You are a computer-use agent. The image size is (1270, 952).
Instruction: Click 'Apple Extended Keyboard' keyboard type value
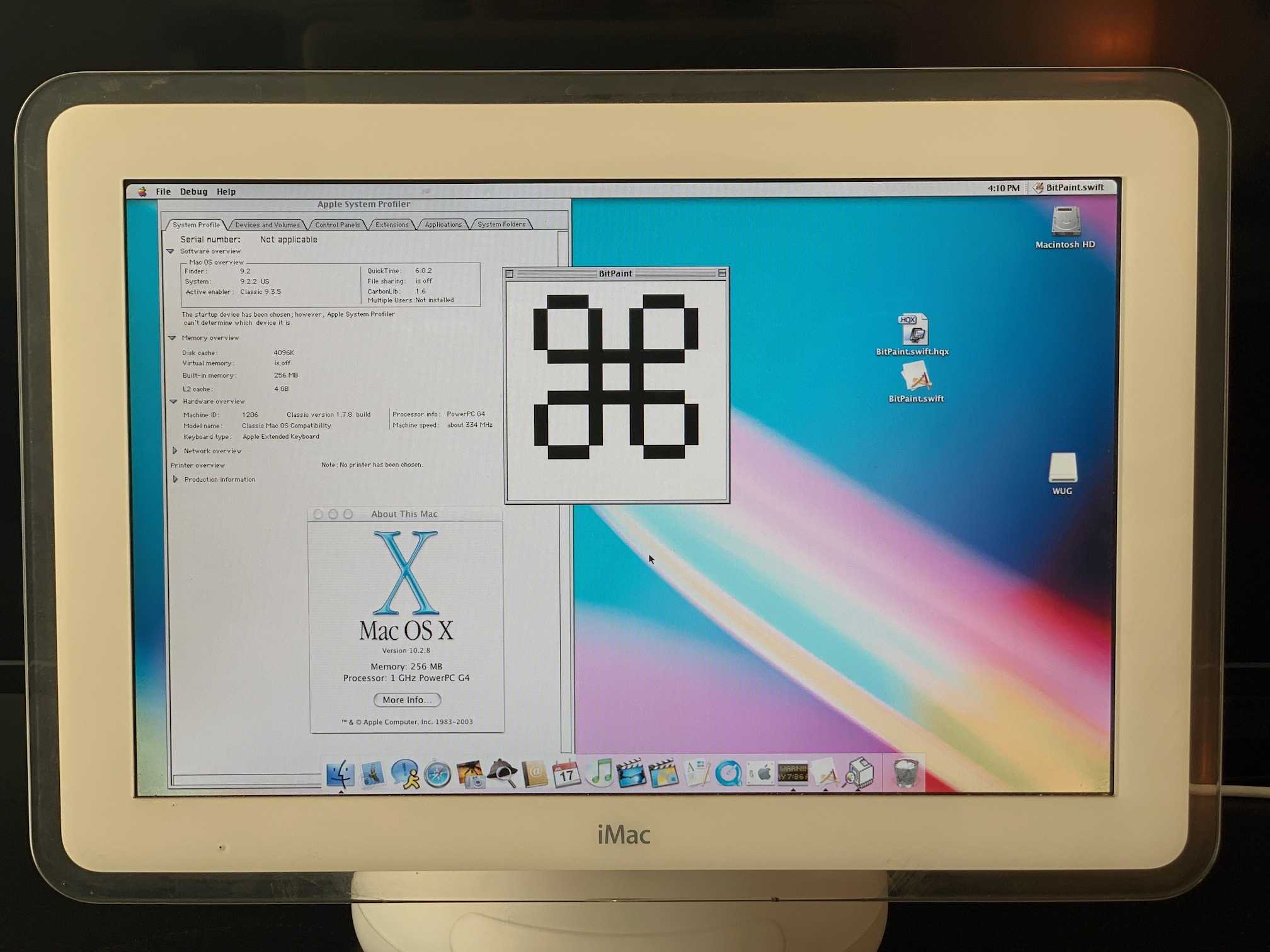pyautogui.click(x=281, y=437)
